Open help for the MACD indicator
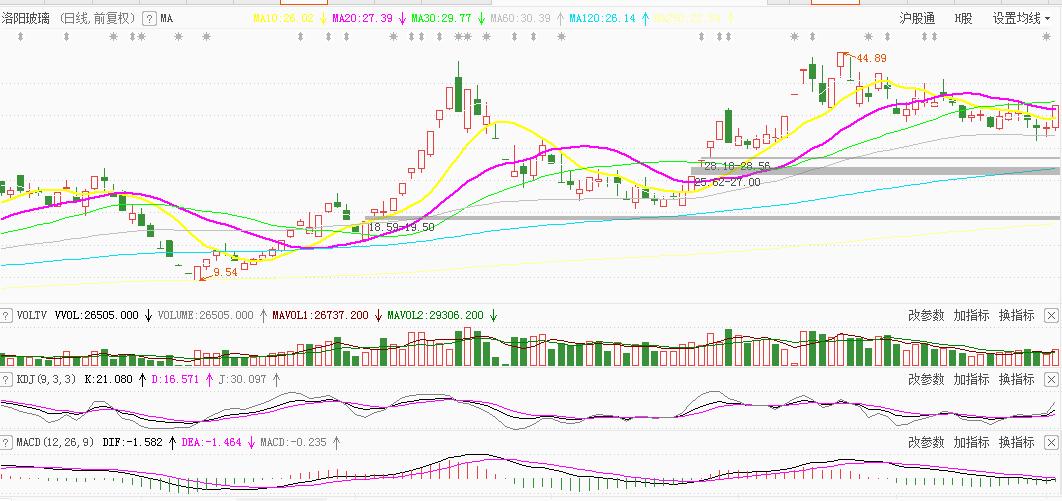This screenshot has width=1062, height=501. pos(8,442)
